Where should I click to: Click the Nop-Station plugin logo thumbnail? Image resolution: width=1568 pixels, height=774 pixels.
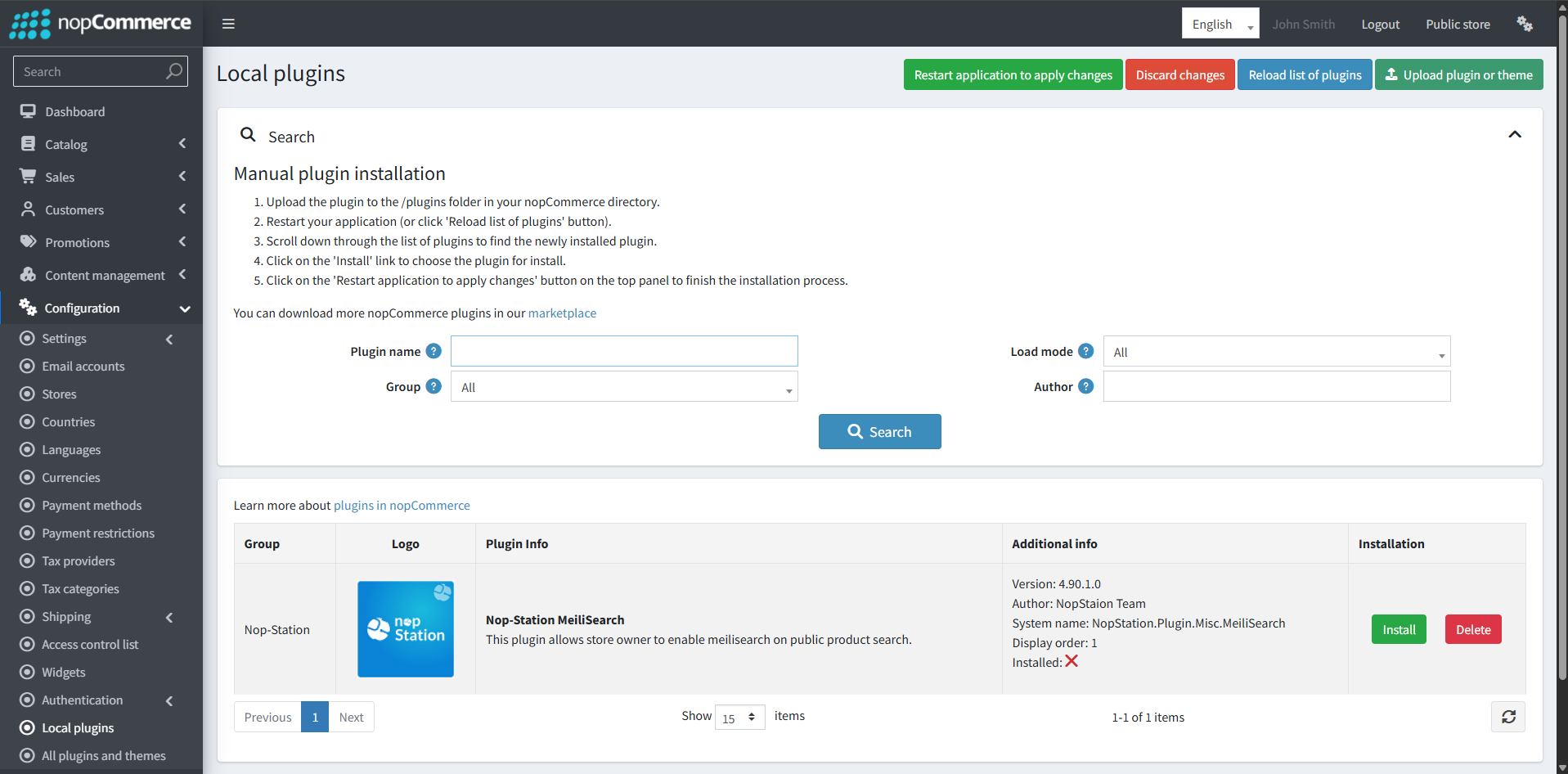point(406,629)
